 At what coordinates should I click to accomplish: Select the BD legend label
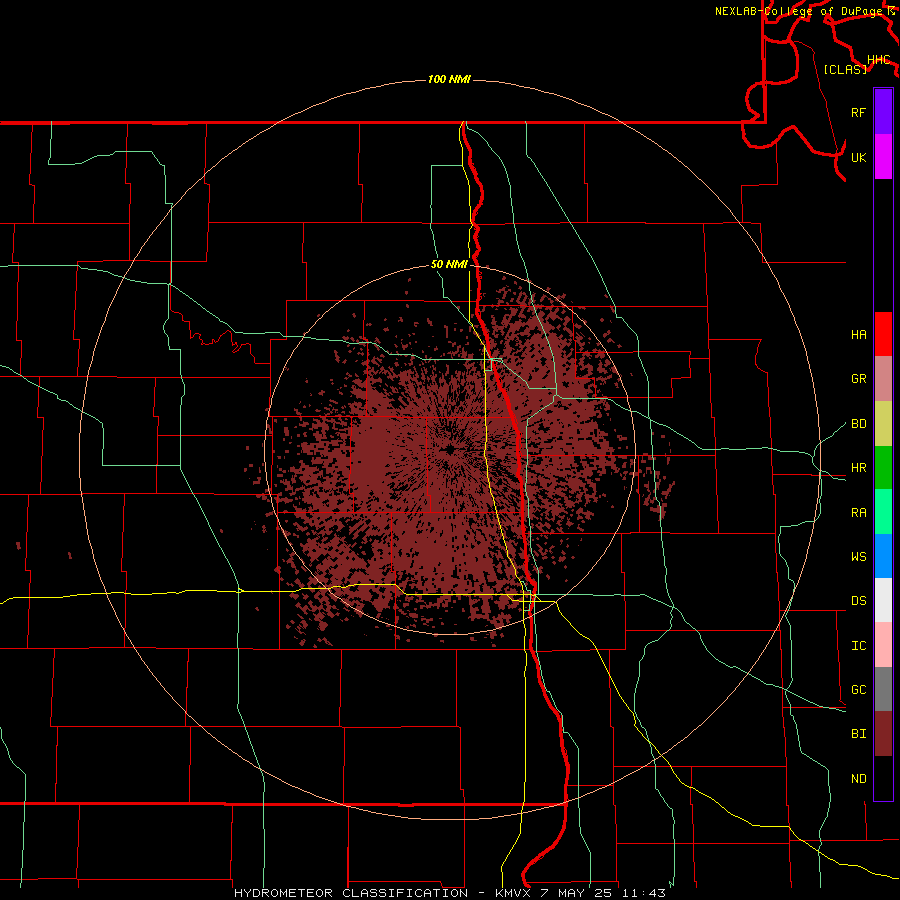[858, 424]
